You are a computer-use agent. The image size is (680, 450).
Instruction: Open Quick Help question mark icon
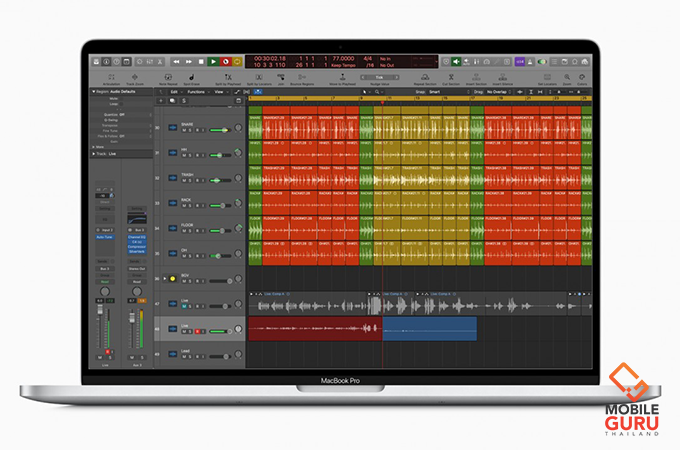tap(116, 62)
